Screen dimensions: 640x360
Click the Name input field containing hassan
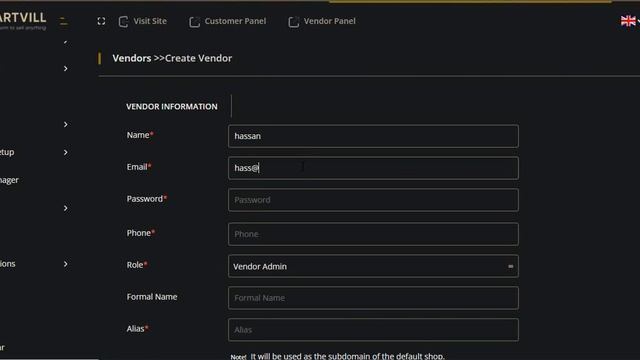373,136
